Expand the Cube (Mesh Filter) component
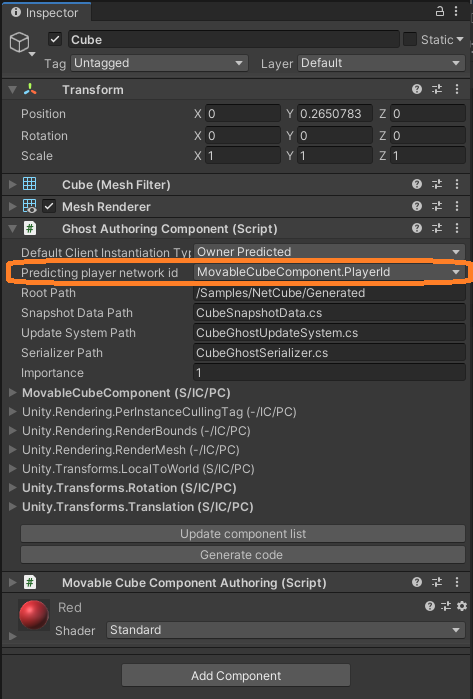The width and height of the screenshot is (473, 699). [x=12, y=184]
